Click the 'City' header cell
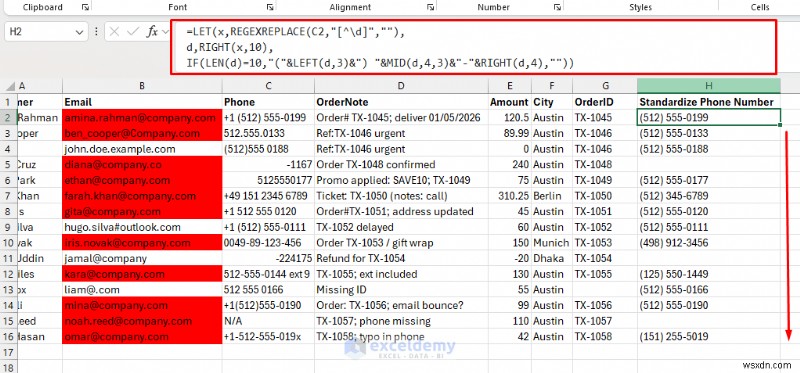This screenshot has height=373, width=800. [x=552, y=102]
